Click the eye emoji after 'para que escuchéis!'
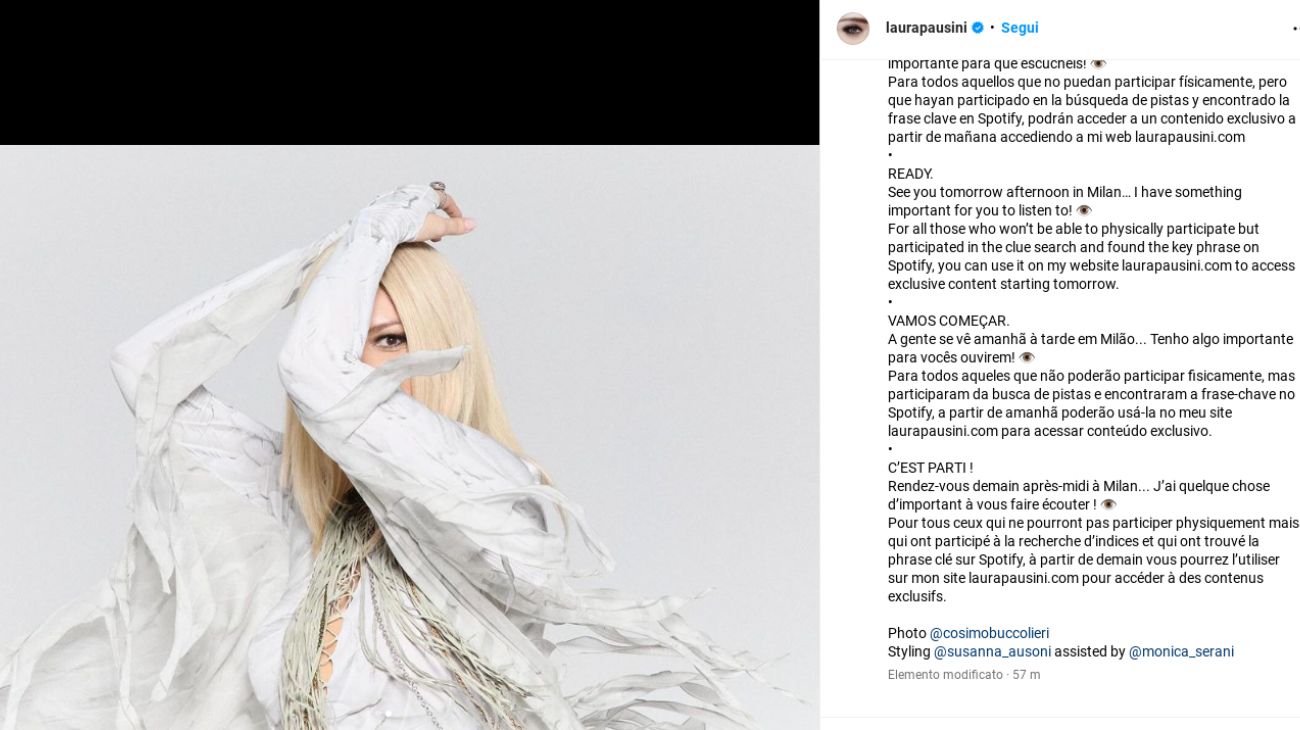 1098,64
